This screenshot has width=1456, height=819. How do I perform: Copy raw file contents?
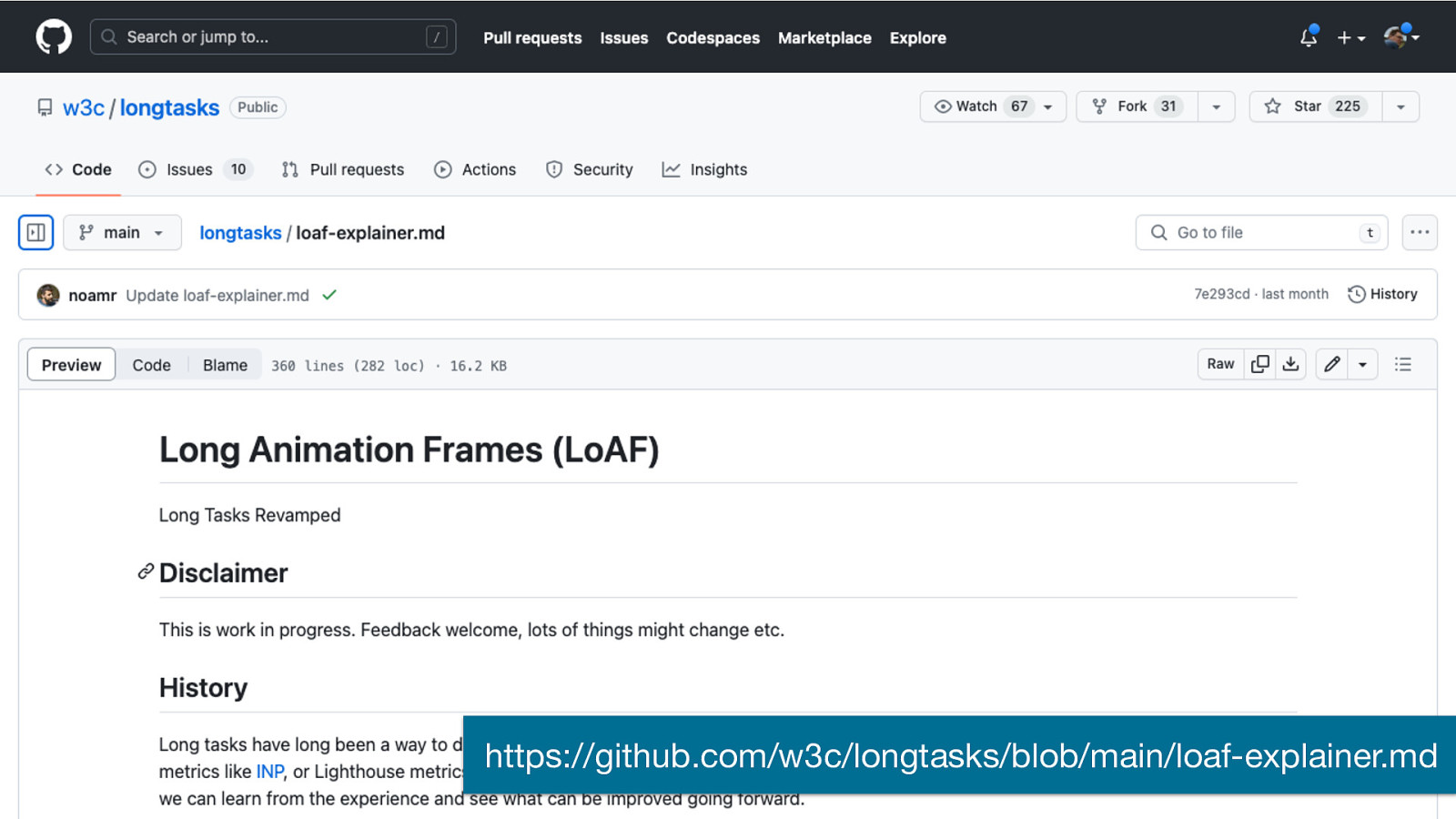1260,364
